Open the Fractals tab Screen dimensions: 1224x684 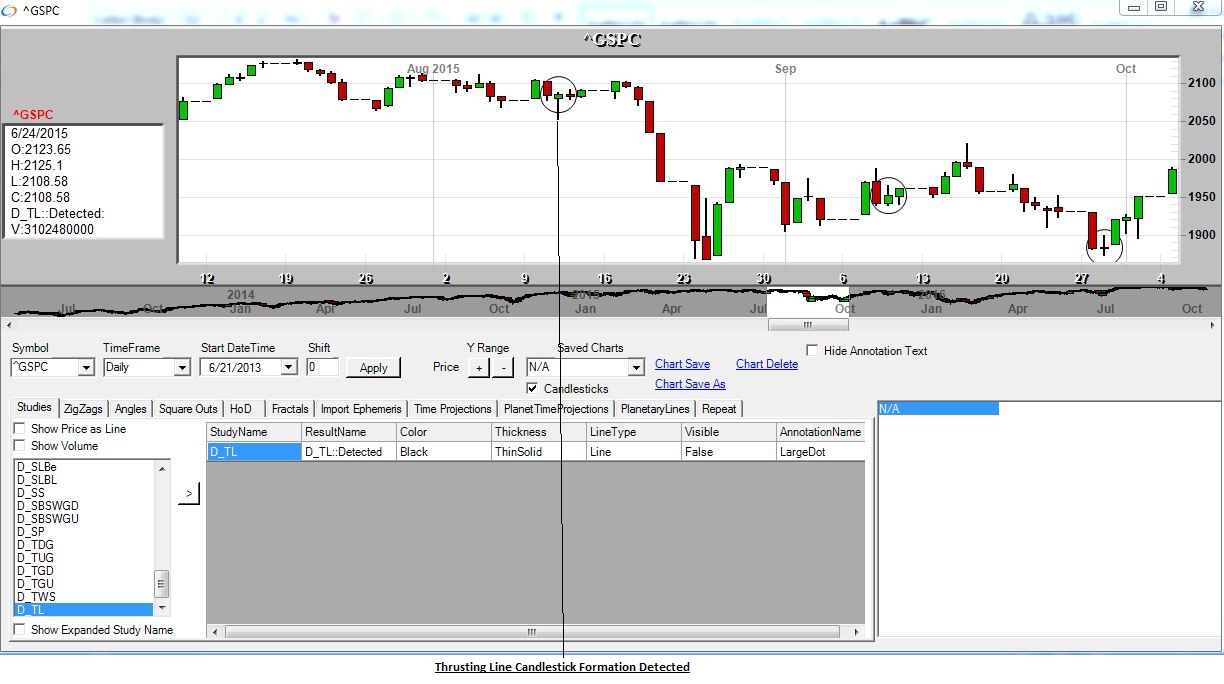pyautogui.click(x=290, y=409)
